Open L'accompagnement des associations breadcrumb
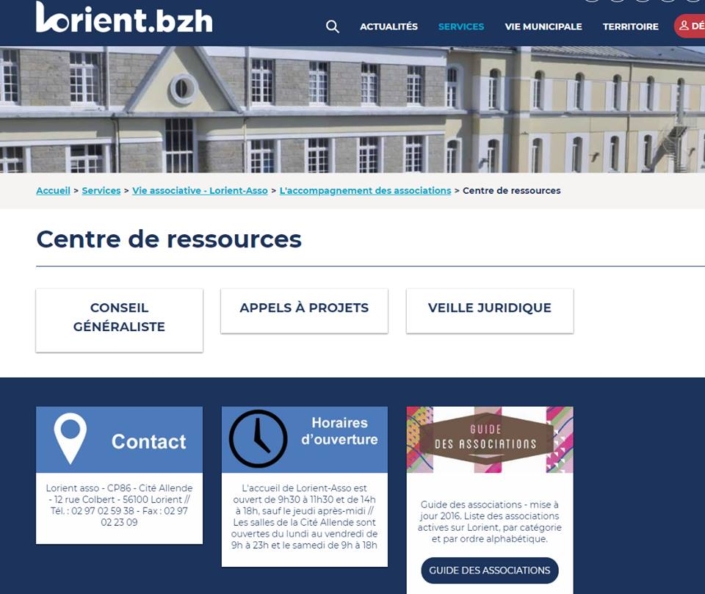This screenshot has width=705, height=594. (365, 191)
